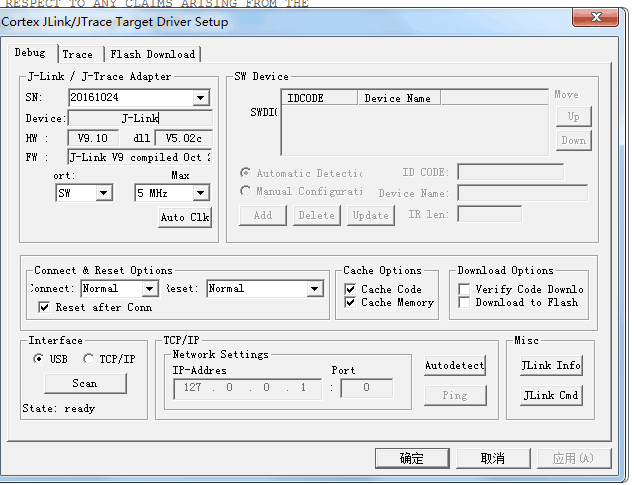Click the ID CODE input field

tap(511, 172)
